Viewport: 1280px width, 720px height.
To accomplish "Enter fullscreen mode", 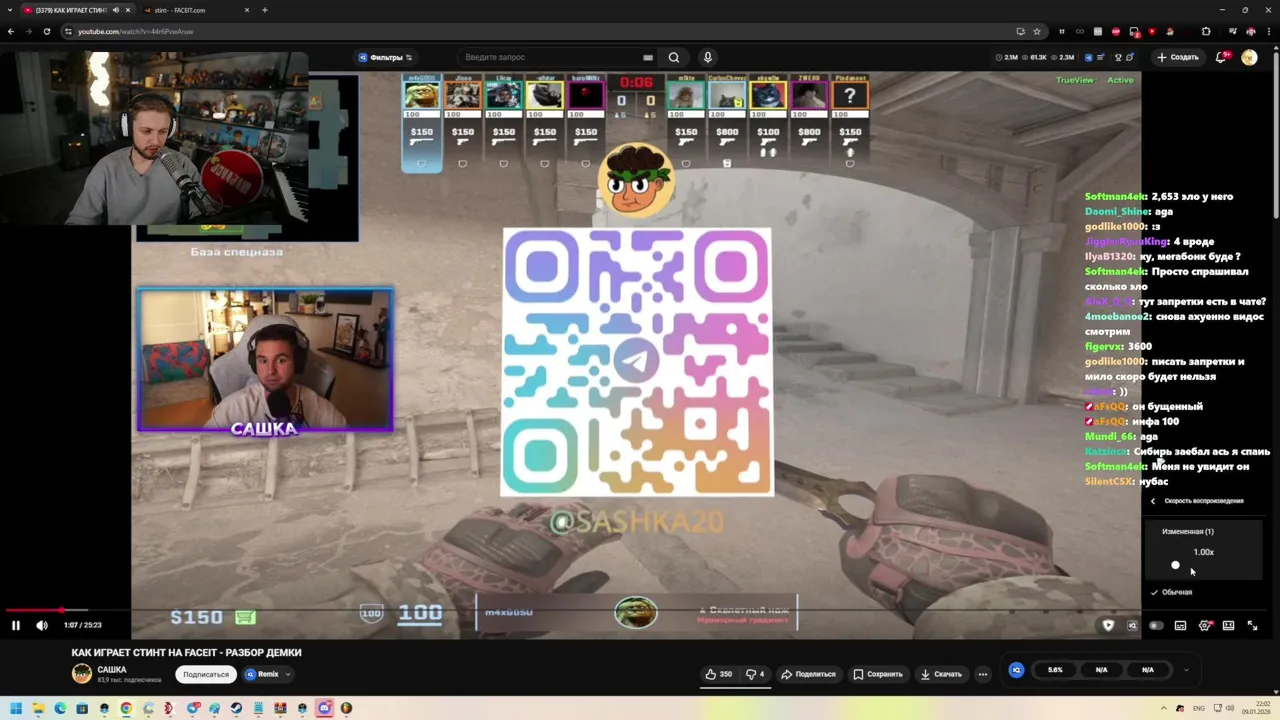I will point(1252,625).
